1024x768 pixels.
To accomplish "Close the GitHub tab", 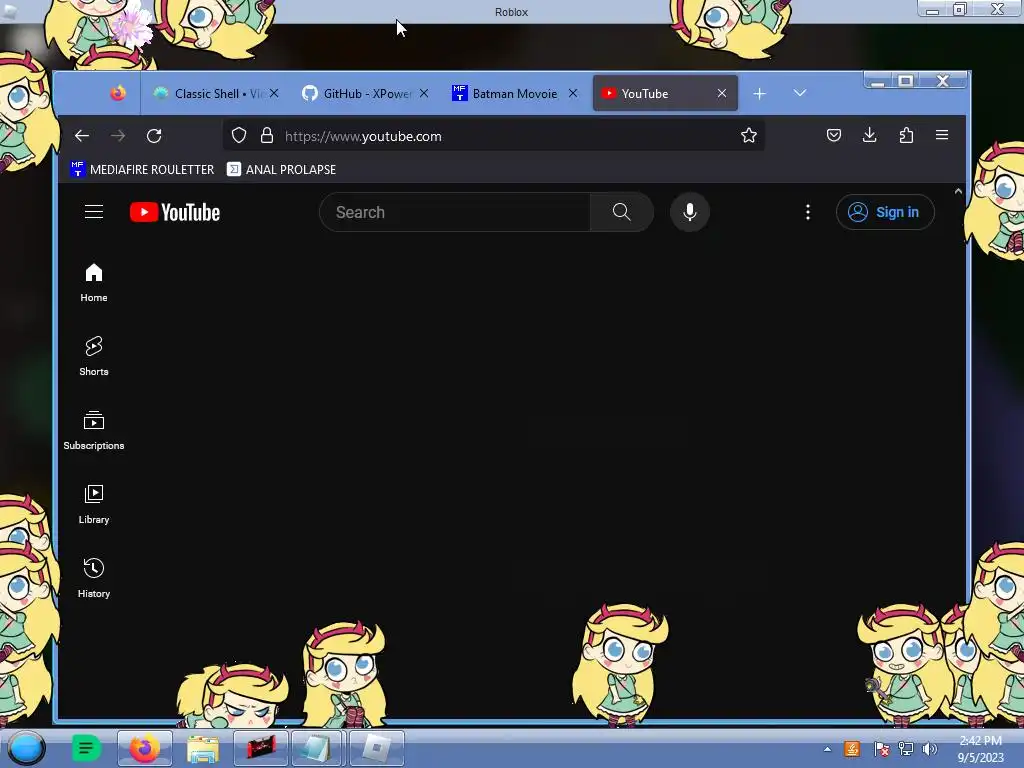I will pos(424,93).
